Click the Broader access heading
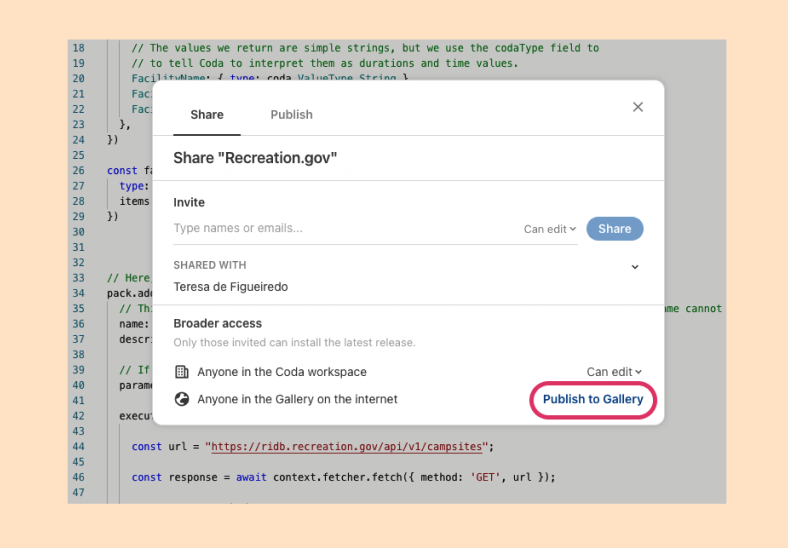 pos(218,323)
